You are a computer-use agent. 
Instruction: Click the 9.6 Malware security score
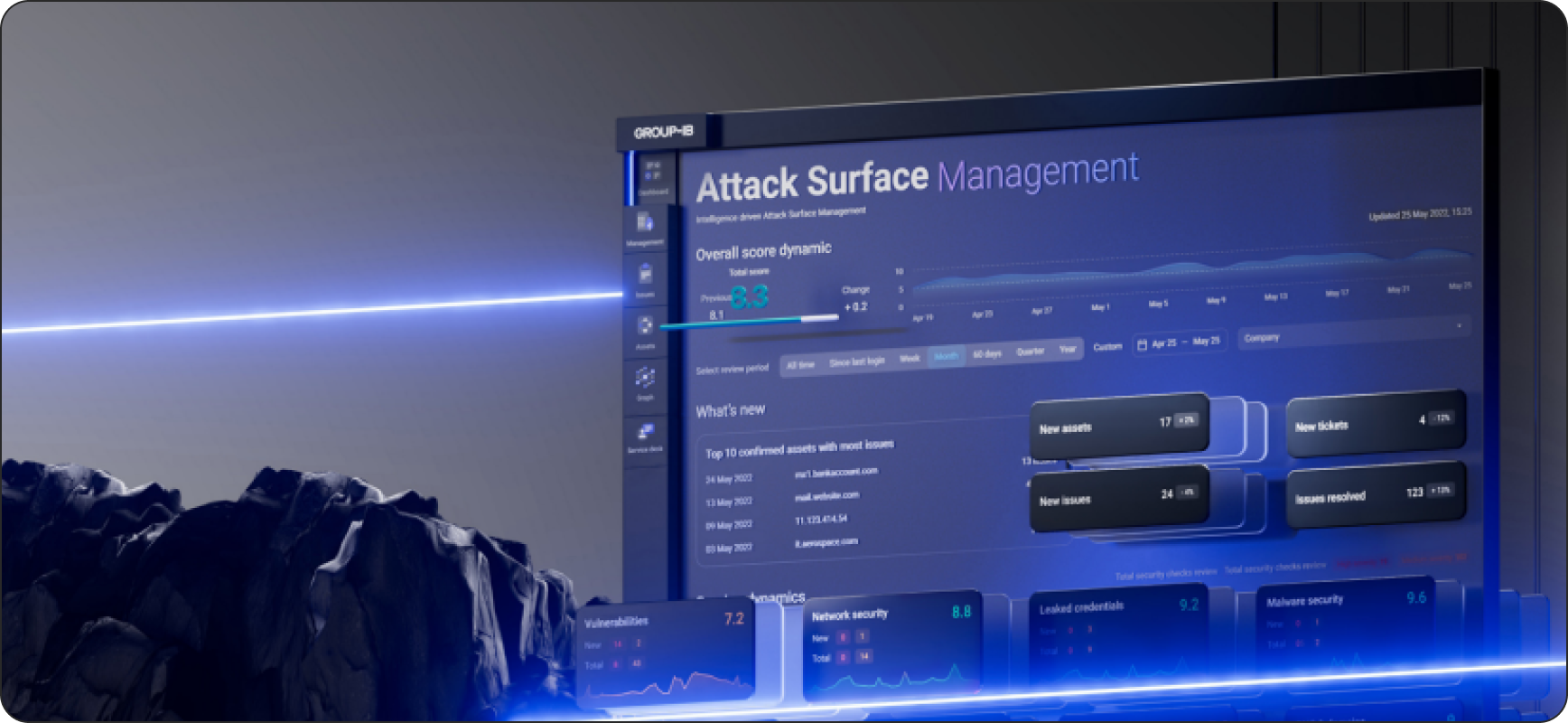pos(1416,597)
